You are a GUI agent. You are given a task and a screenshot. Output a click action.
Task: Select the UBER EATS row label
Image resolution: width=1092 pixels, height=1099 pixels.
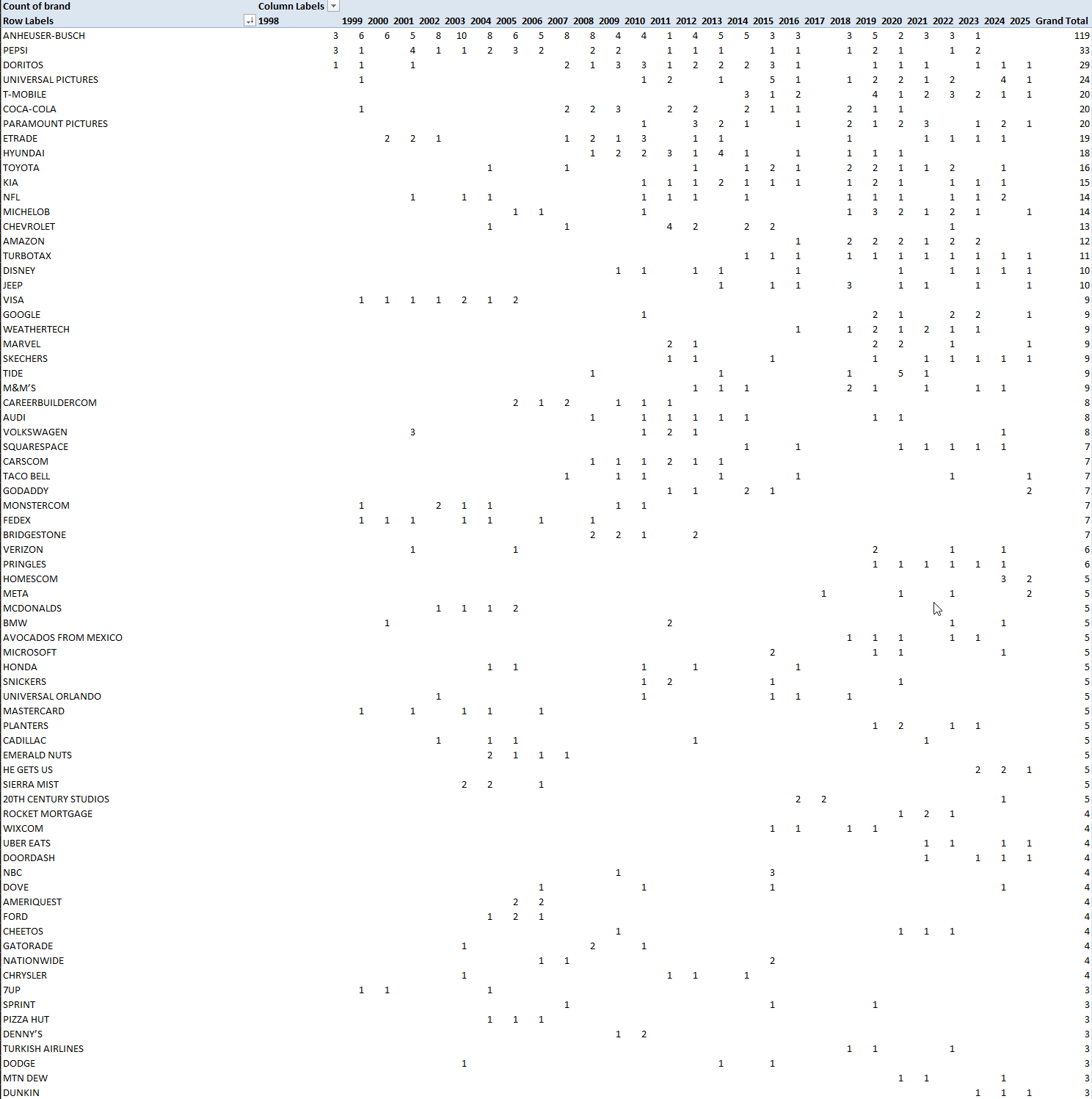(x=26, y=843)
